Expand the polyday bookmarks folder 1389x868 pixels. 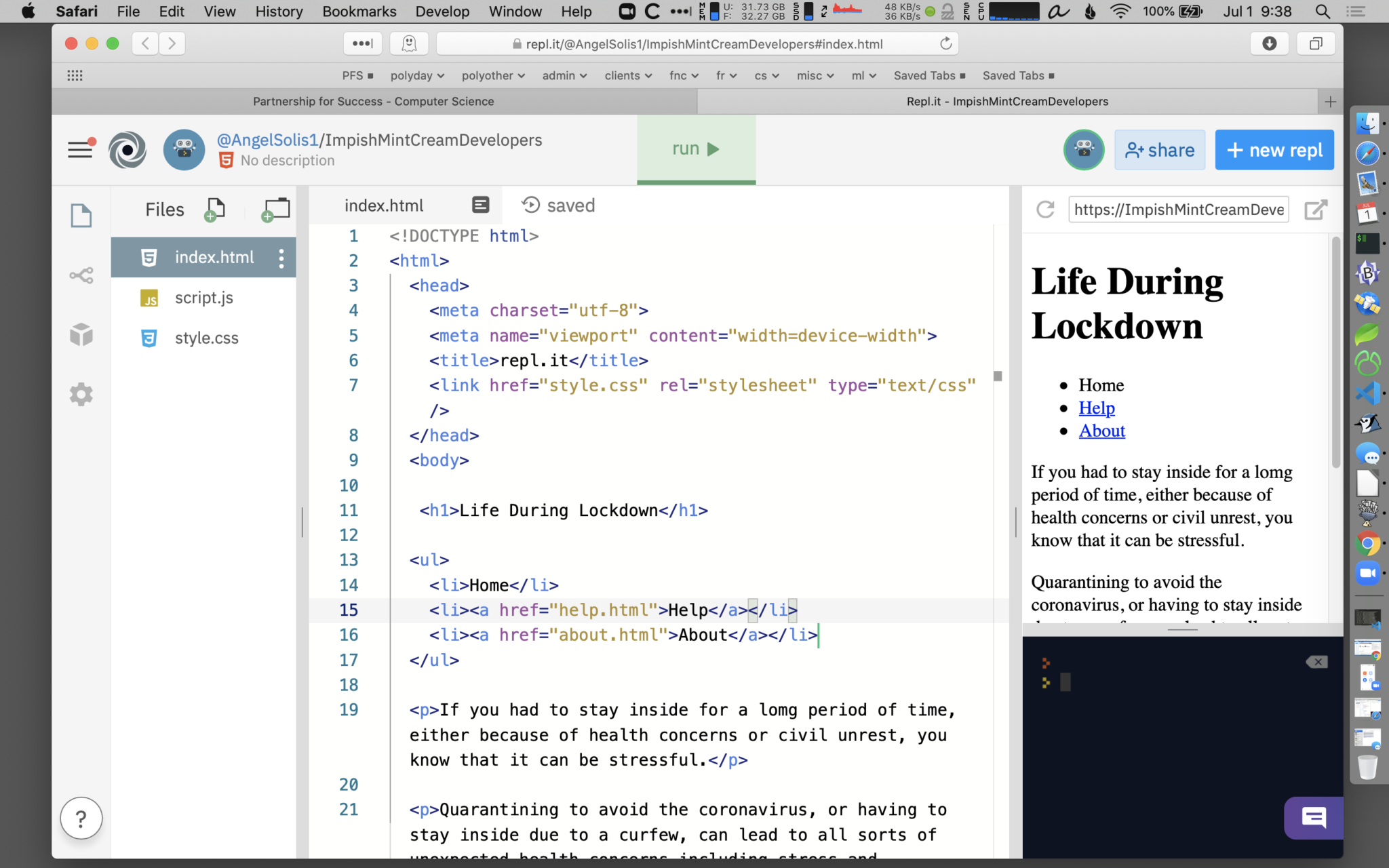point(416,75)
